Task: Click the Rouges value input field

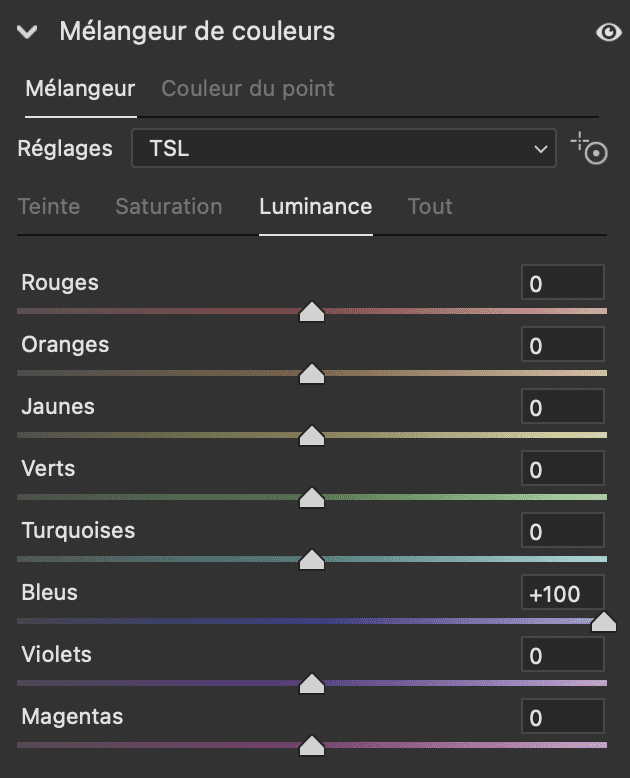Action: click(x=562, y=283)
